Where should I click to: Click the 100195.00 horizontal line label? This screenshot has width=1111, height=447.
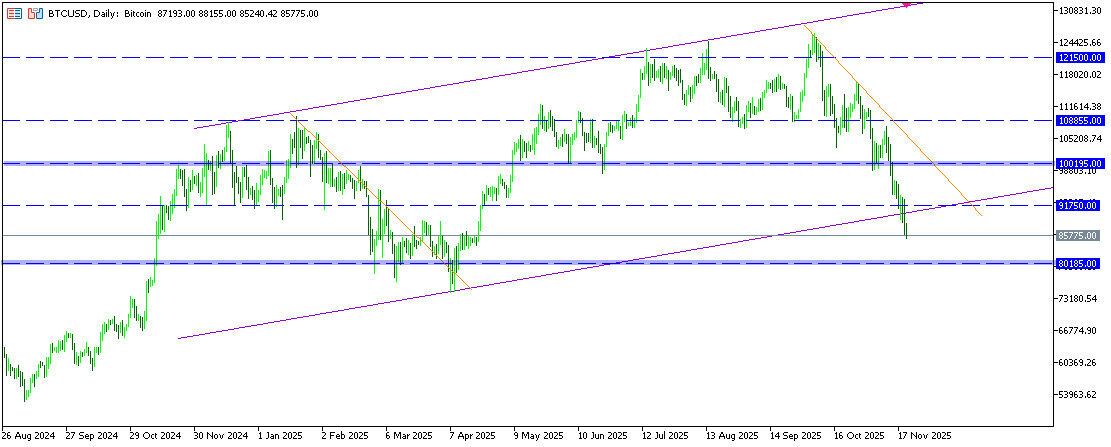1078,163
